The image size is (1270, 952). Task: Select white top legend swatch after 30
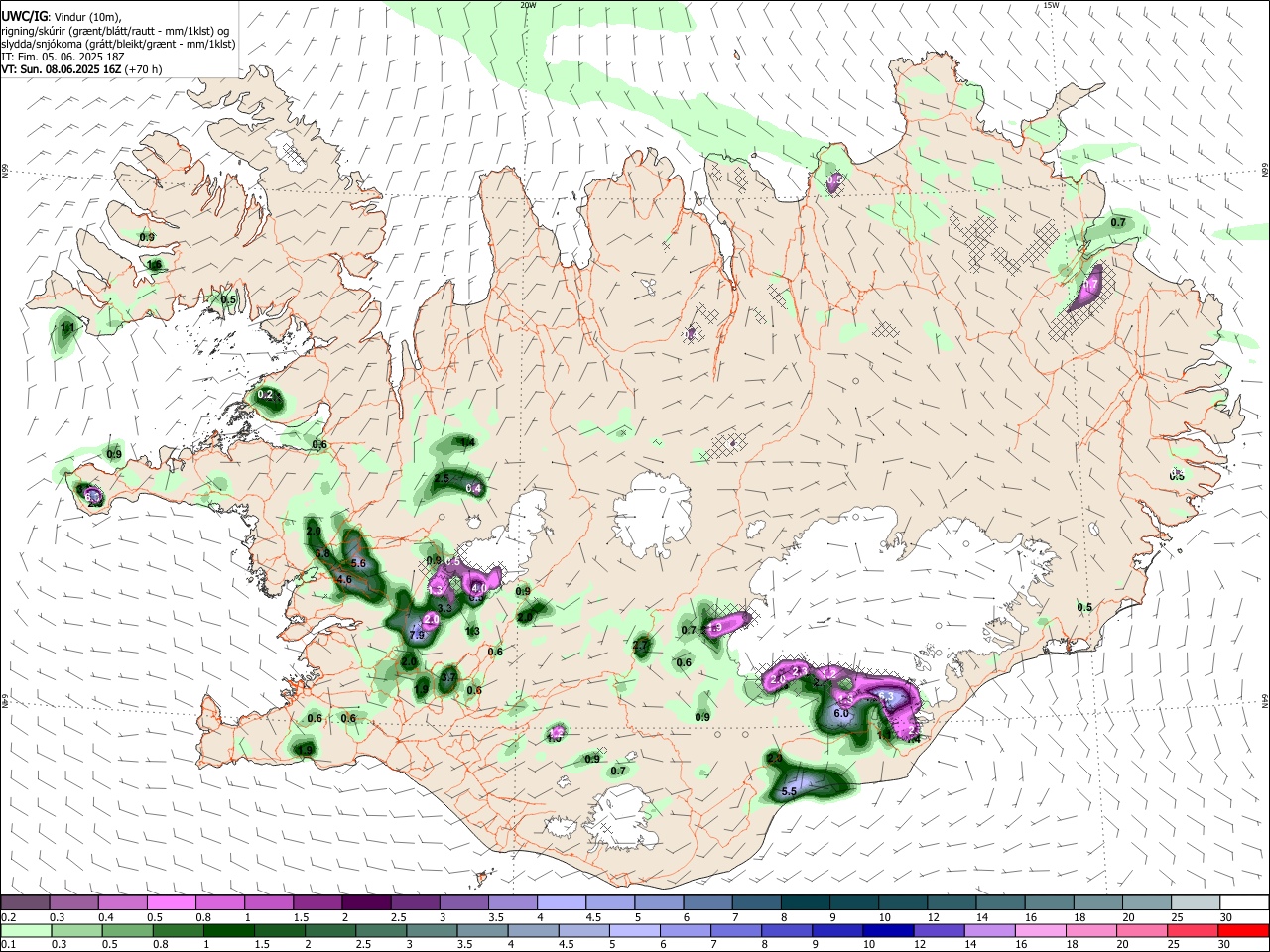1244,902
